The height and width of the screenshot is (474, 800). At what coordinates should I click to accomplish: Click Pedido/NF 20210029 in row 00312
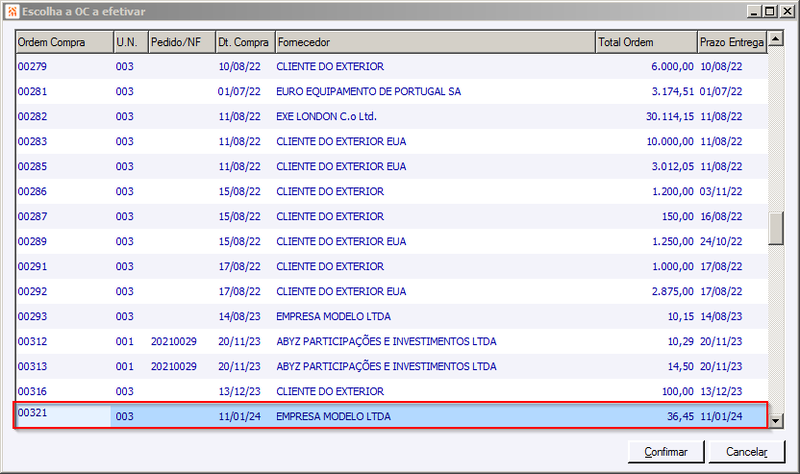click(173, 341)
